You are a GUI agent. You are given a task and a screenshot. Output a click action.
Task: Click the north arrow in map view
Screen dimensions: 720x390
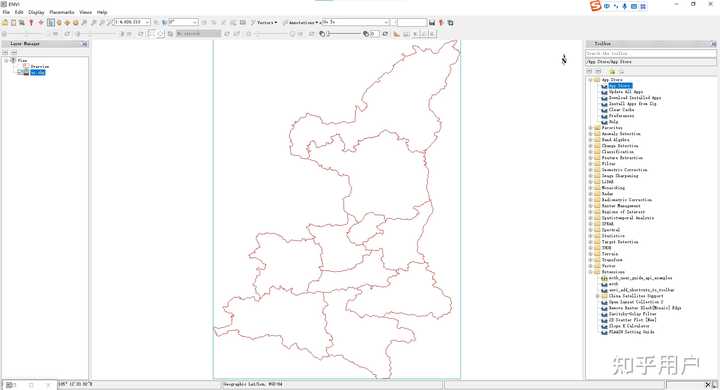coord(564,59)
